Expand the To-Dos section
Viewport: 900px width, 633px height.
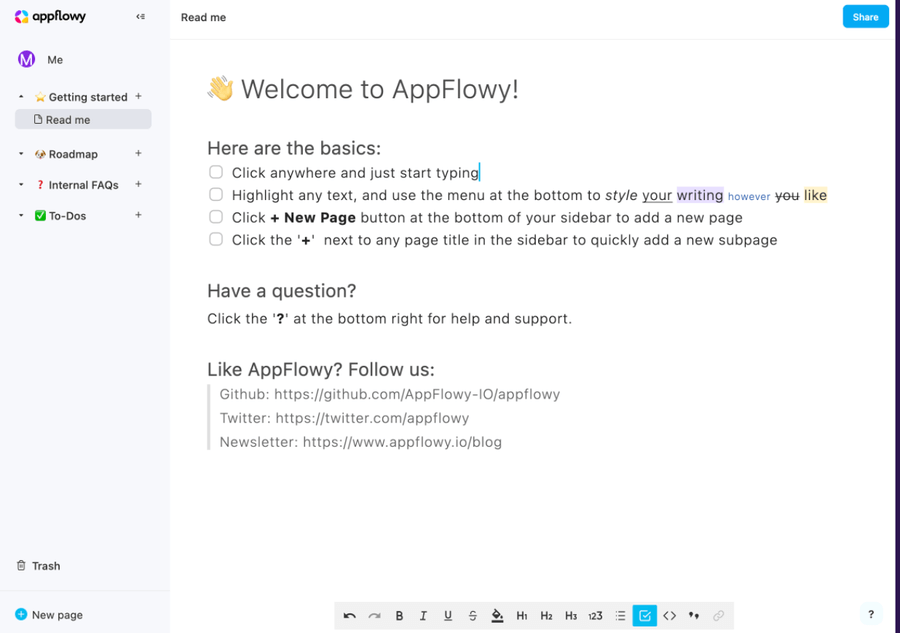tap(21, 216)
